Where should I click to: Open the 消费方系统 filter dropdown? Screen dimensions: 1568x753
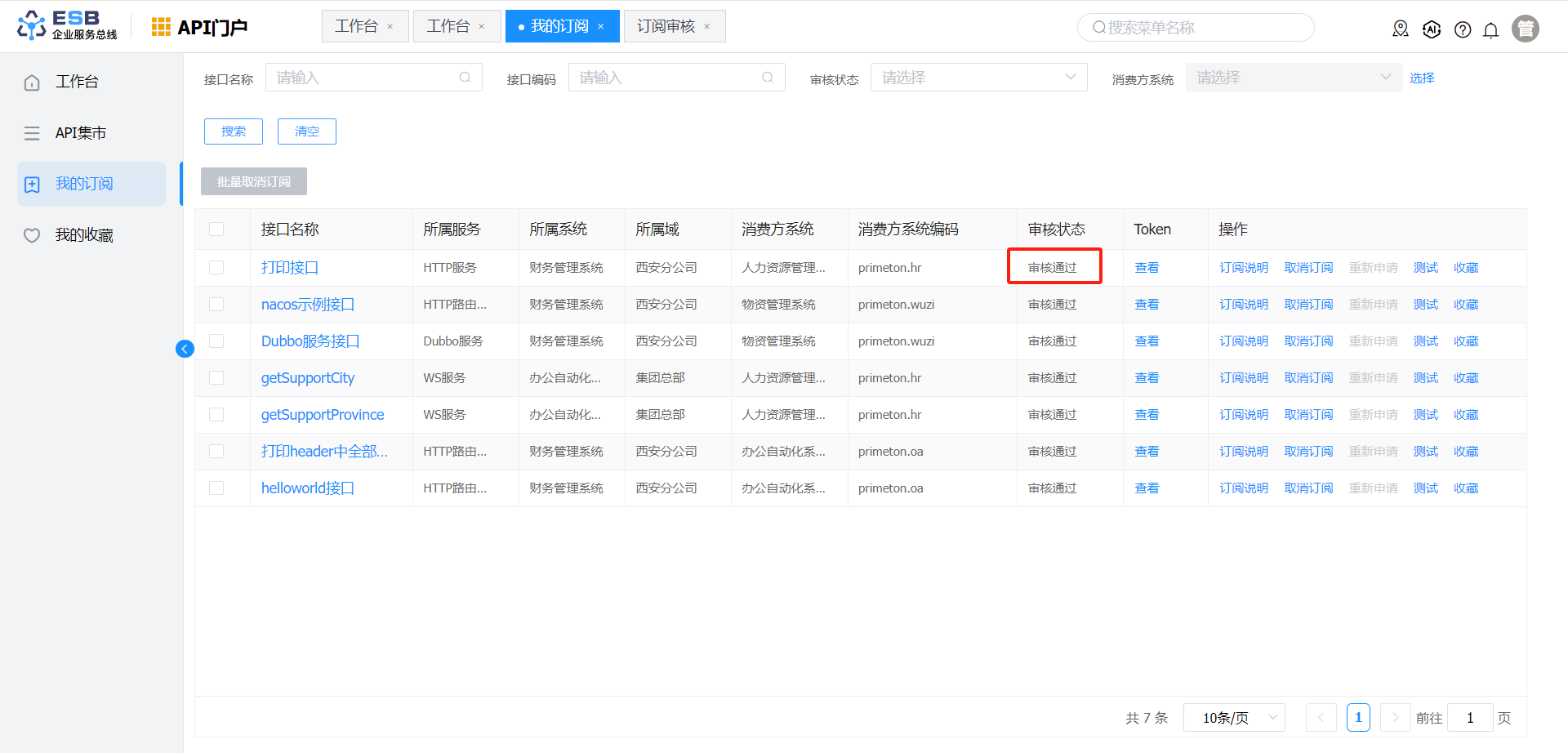1293,78
